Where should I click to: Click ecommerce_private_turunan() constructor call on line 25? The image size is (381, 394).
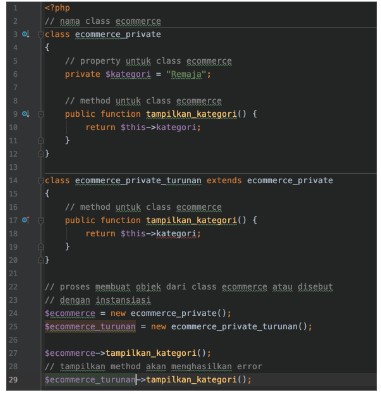tap(239, 326)
